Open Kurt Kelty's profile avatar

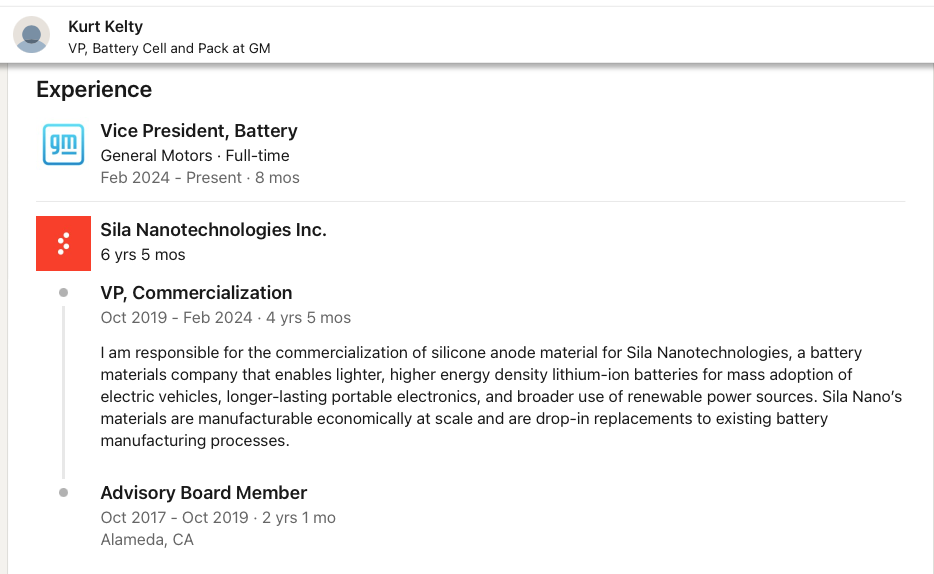click(x=32, y=35)
